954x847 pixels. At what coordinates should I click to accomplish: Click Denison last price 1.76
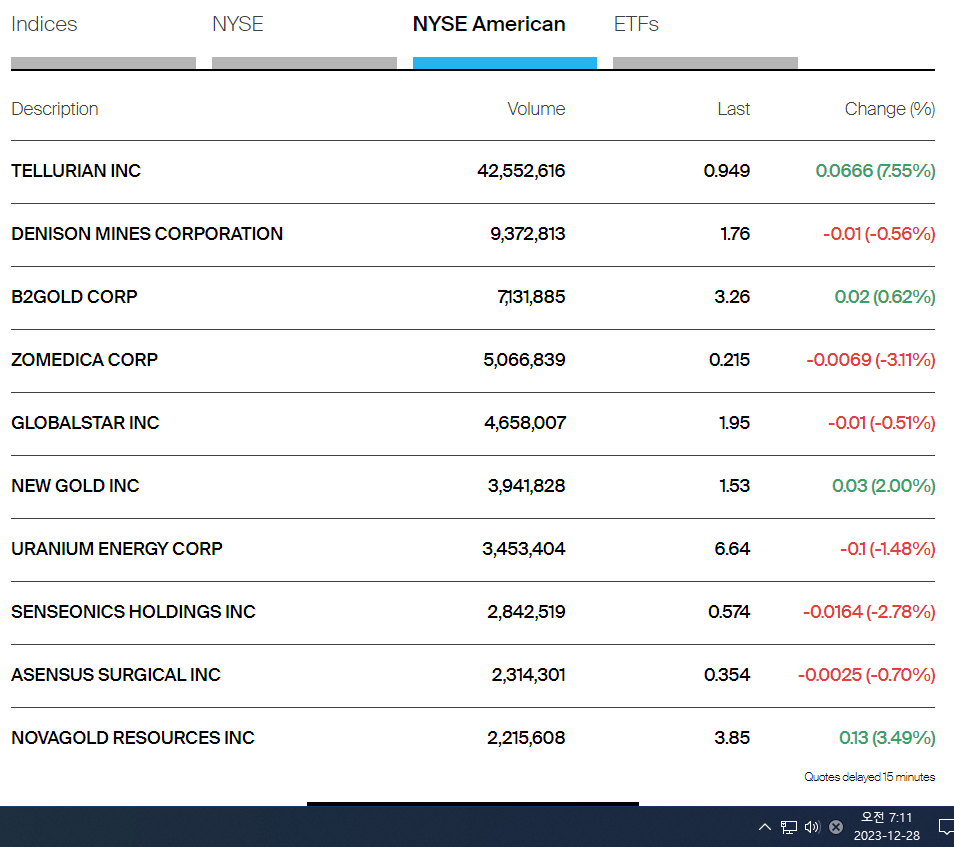(735, 234)
